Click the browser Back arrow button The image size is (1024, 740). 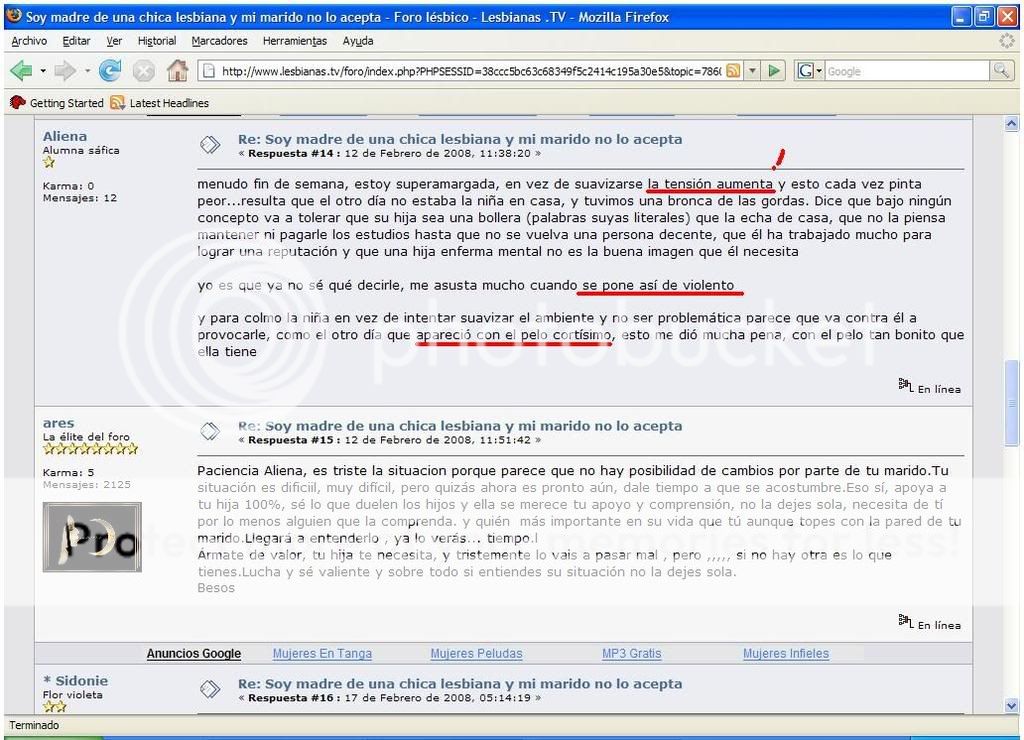tap(22, 71)
